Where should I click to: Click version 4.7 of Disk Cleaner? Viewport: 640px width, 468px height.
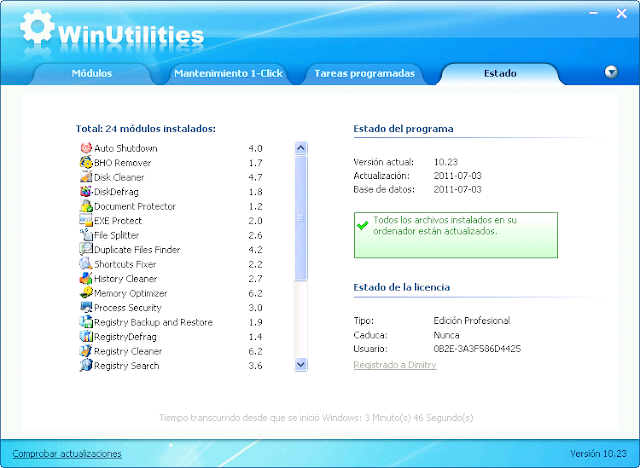pyautogui.click(x=256, y=177)
